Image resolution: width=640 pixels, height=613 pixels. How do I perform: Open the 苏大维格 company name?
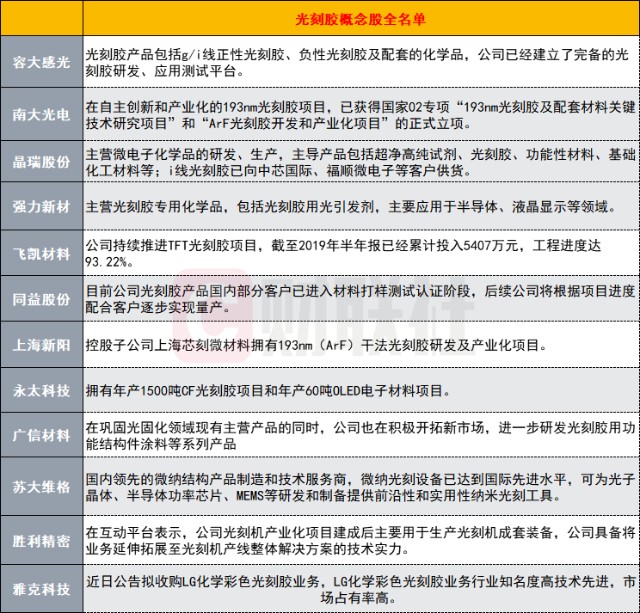tap(41, 489)
